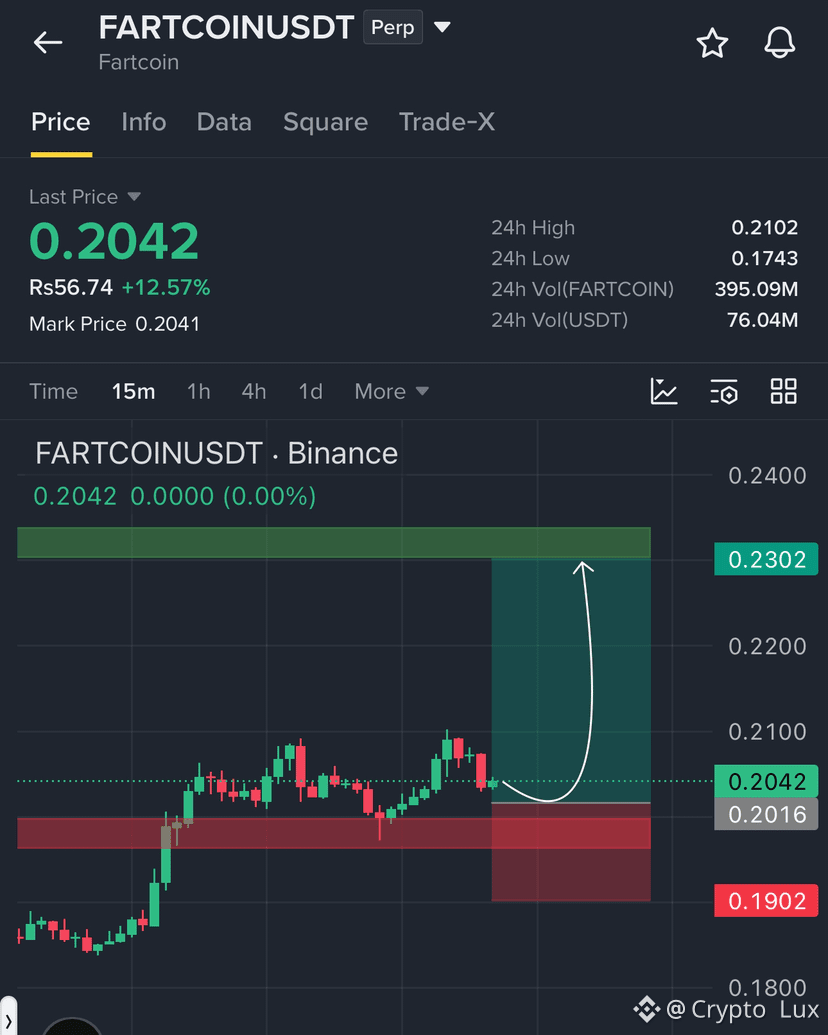Tap the Mark Price 0.2041 text
828x1035 pixels.
114,324
